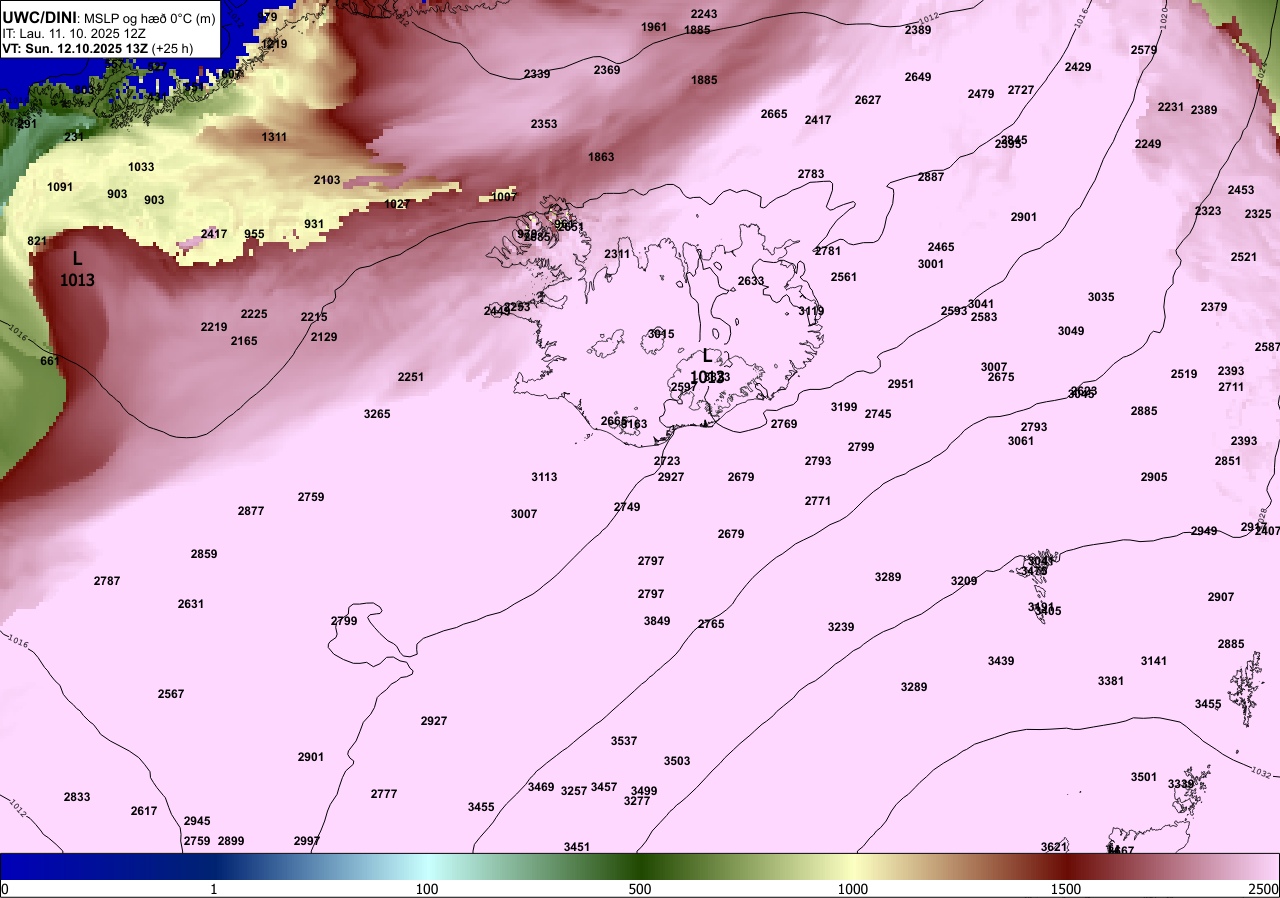Viewport: 1280px width, 898px height.
Task: Select the 3503 value
Action: click(x=677, y=761)
